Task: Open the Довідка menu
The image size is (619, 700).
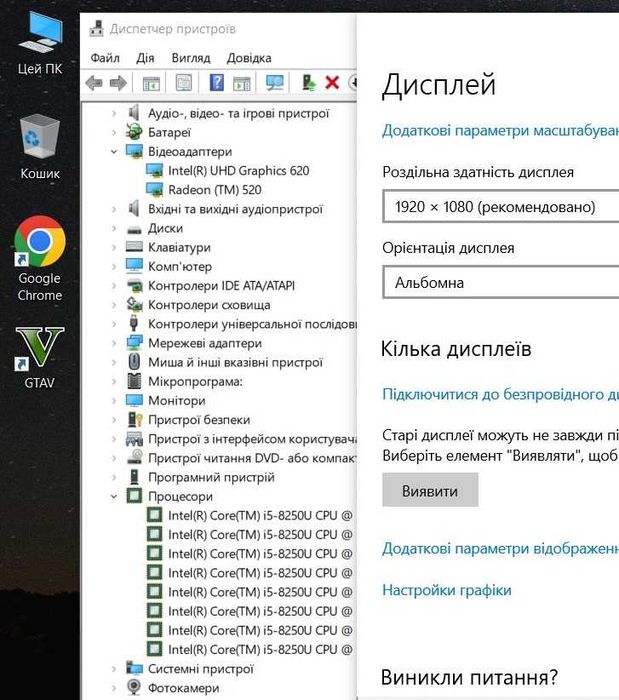Action: [x=249, y=58]
